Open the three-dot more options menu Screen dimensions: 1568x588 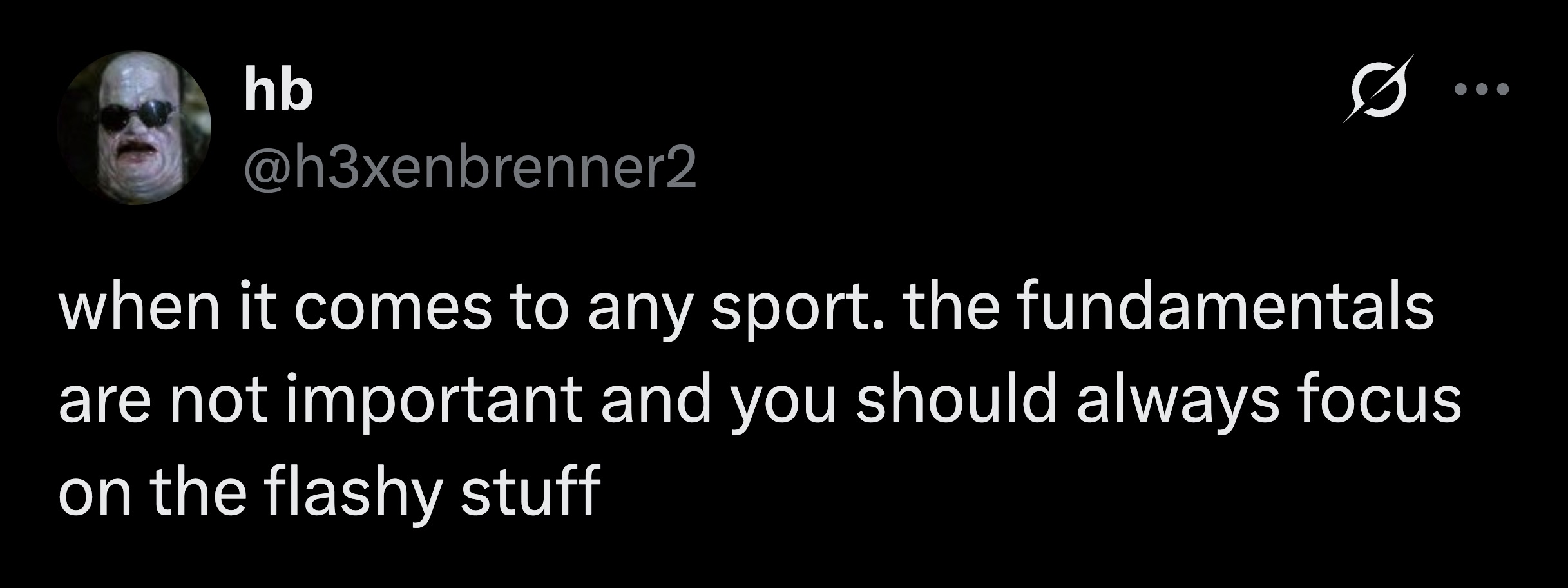tap(1482, 108)
